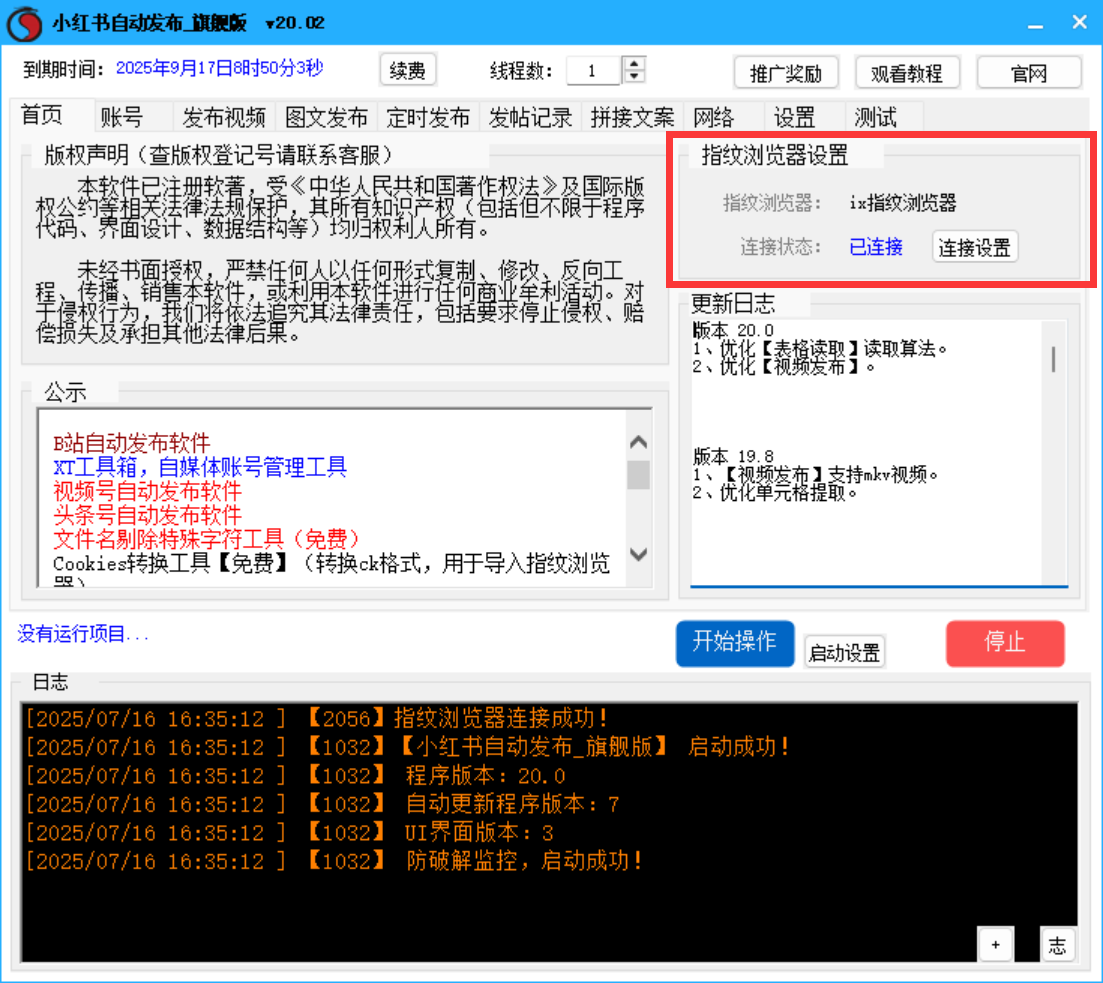Decrease thread count with down arrow
This screenshot has height=983, width=1103.
click(635, 76)
